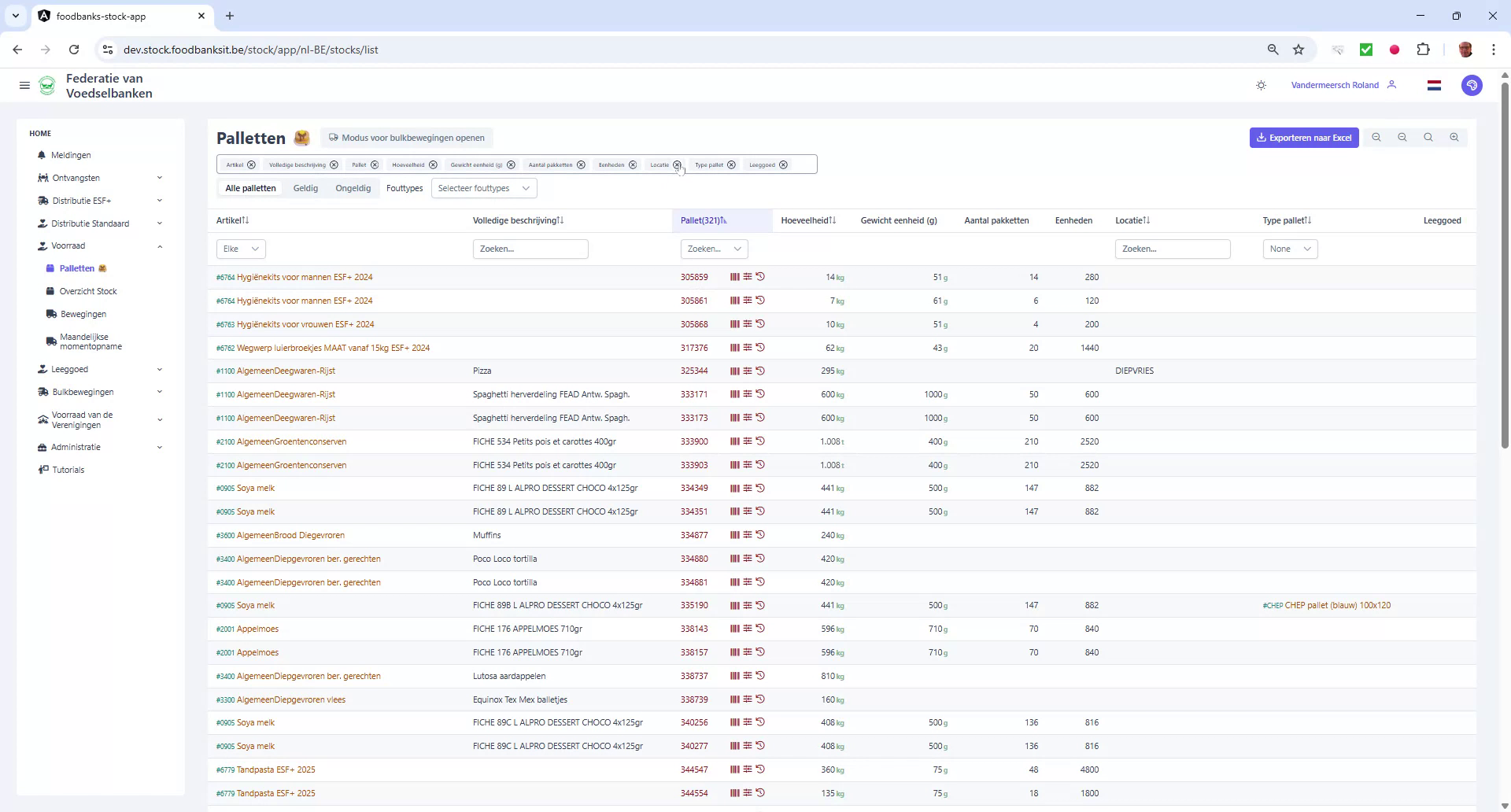This screenshot has width=1511, height=812.
Task: Open the barcode icon on pallet 305859
Action: point(735,276)
